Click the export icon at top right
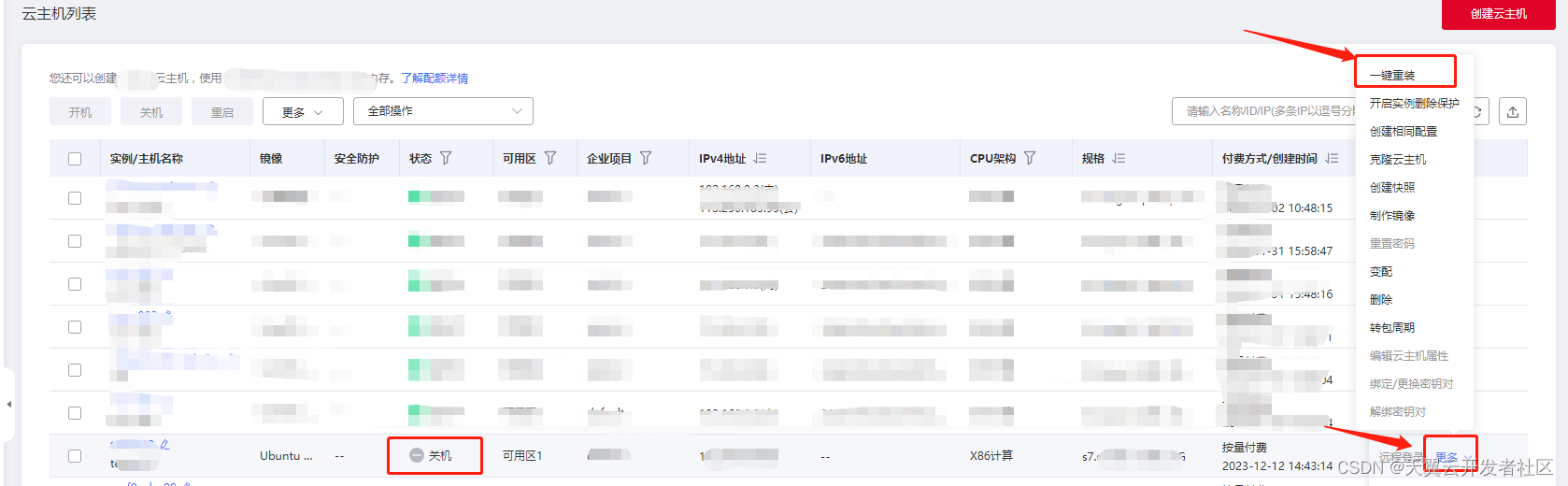1568x486 pixels. 1513,112
